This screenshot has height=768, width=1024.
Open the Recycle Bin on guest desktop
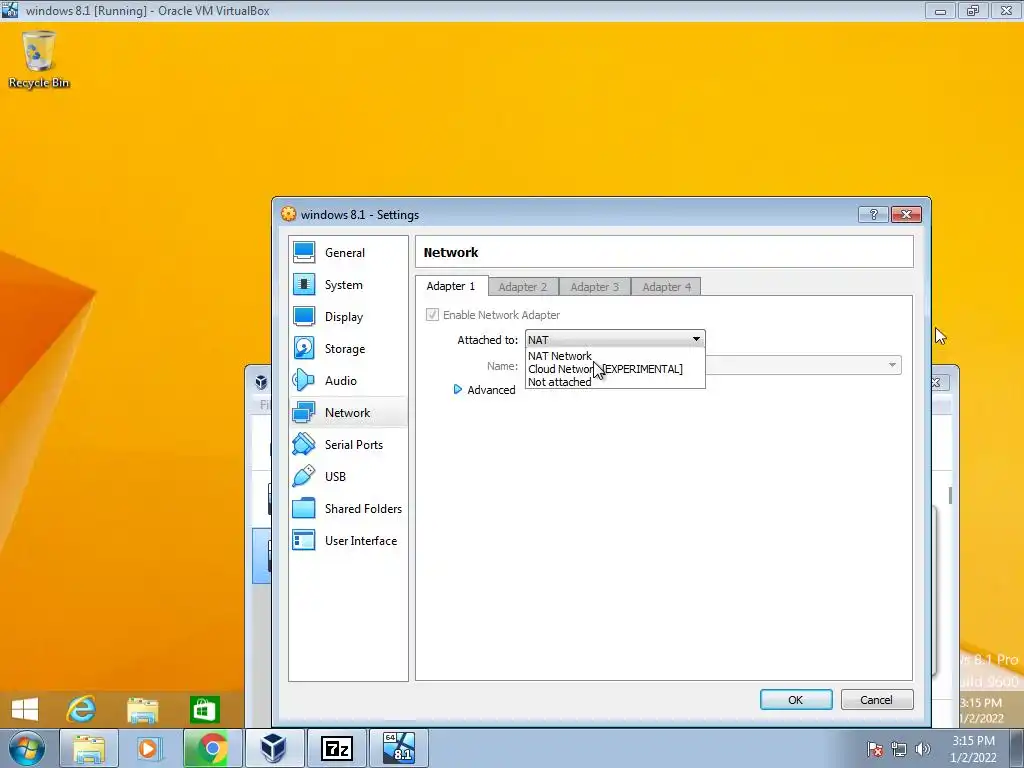tap(39, 59)
